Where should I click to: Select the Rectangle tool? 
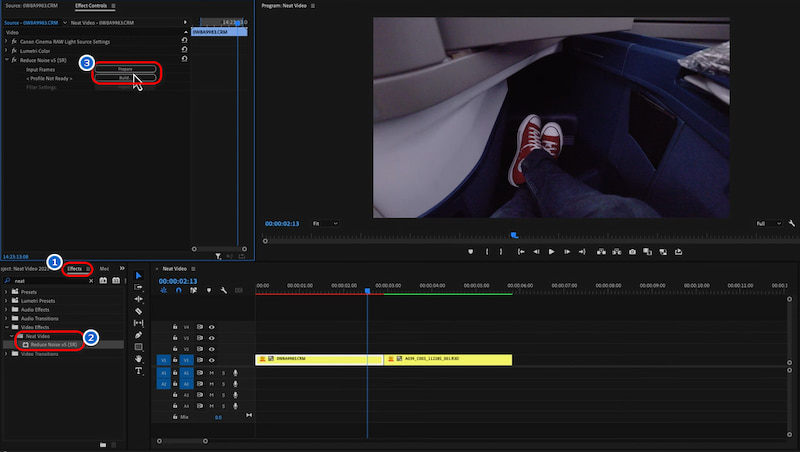pyautogui.click(x=138, y=347)
